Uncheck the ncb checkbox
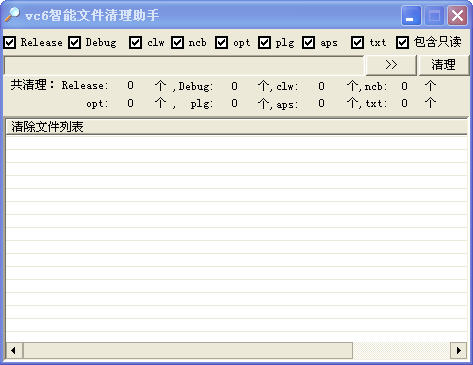The width and height of the screenshot is (473, 365). click(x=177, y=43)
